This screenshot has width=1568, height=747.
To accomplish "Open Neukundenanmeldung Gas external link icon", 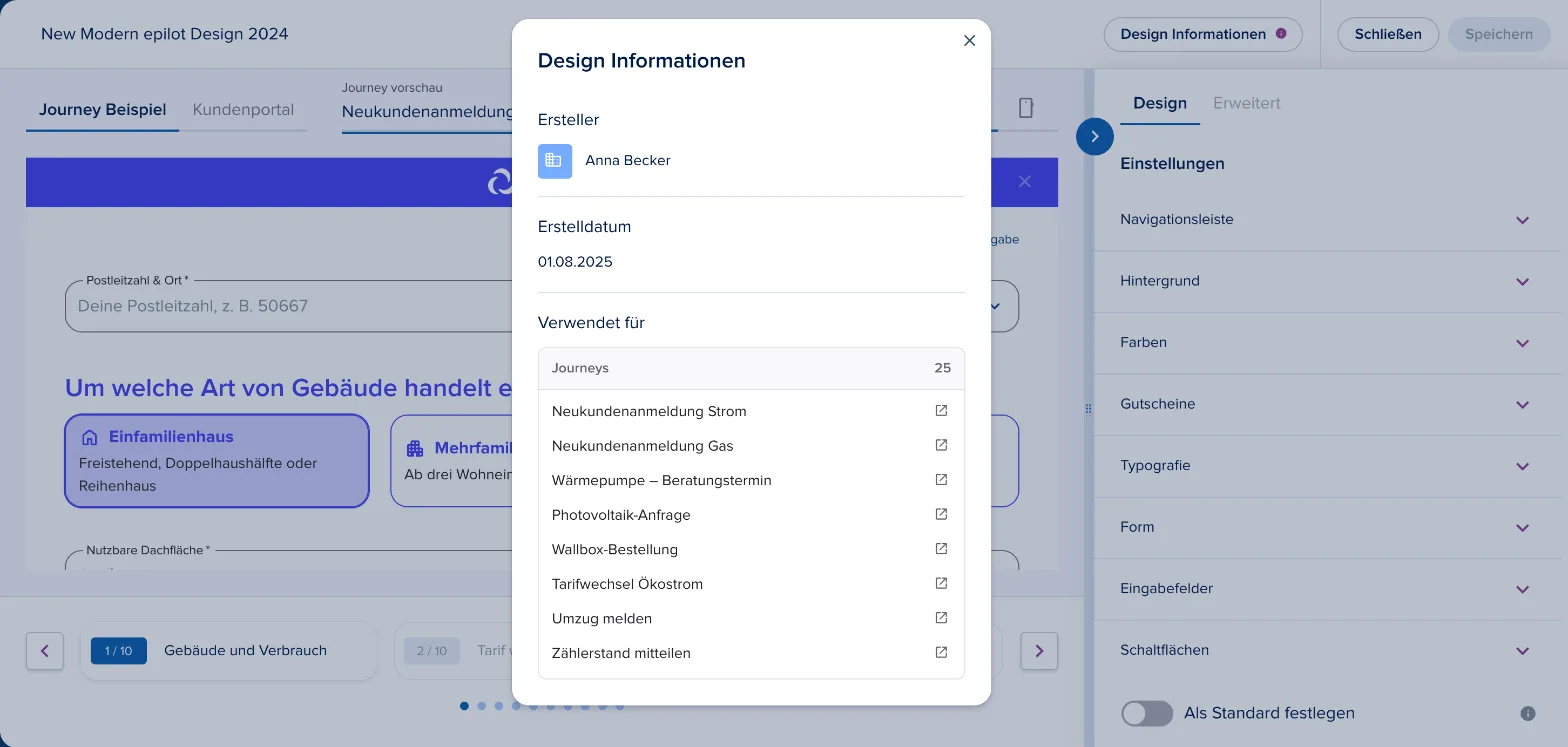I will coord(941,445).
